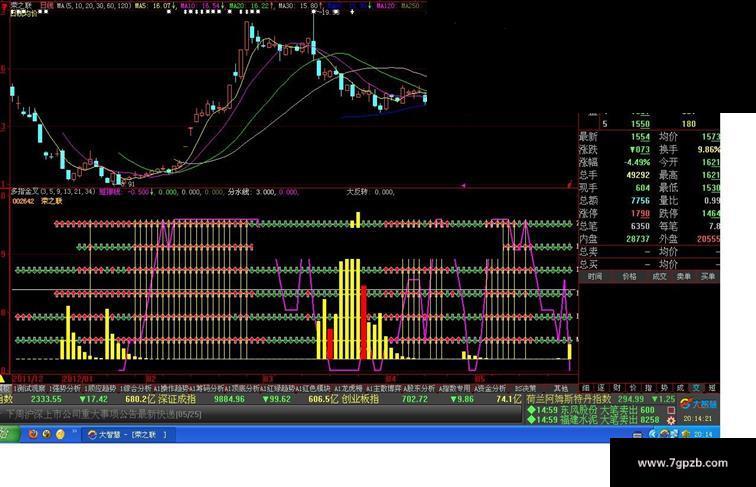Click the Windows Start button

(x=10, y=434)
